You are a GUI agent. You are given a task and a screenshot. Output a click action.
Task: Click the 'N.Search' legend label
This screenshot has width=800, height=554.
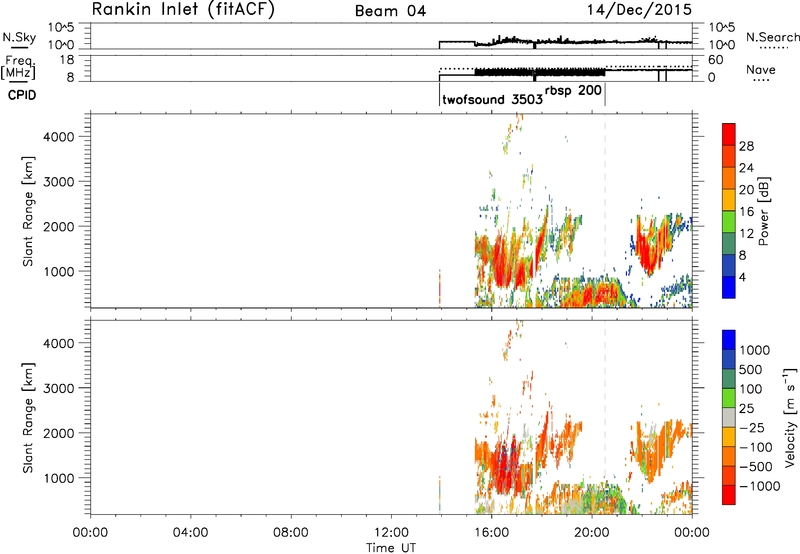772,37
